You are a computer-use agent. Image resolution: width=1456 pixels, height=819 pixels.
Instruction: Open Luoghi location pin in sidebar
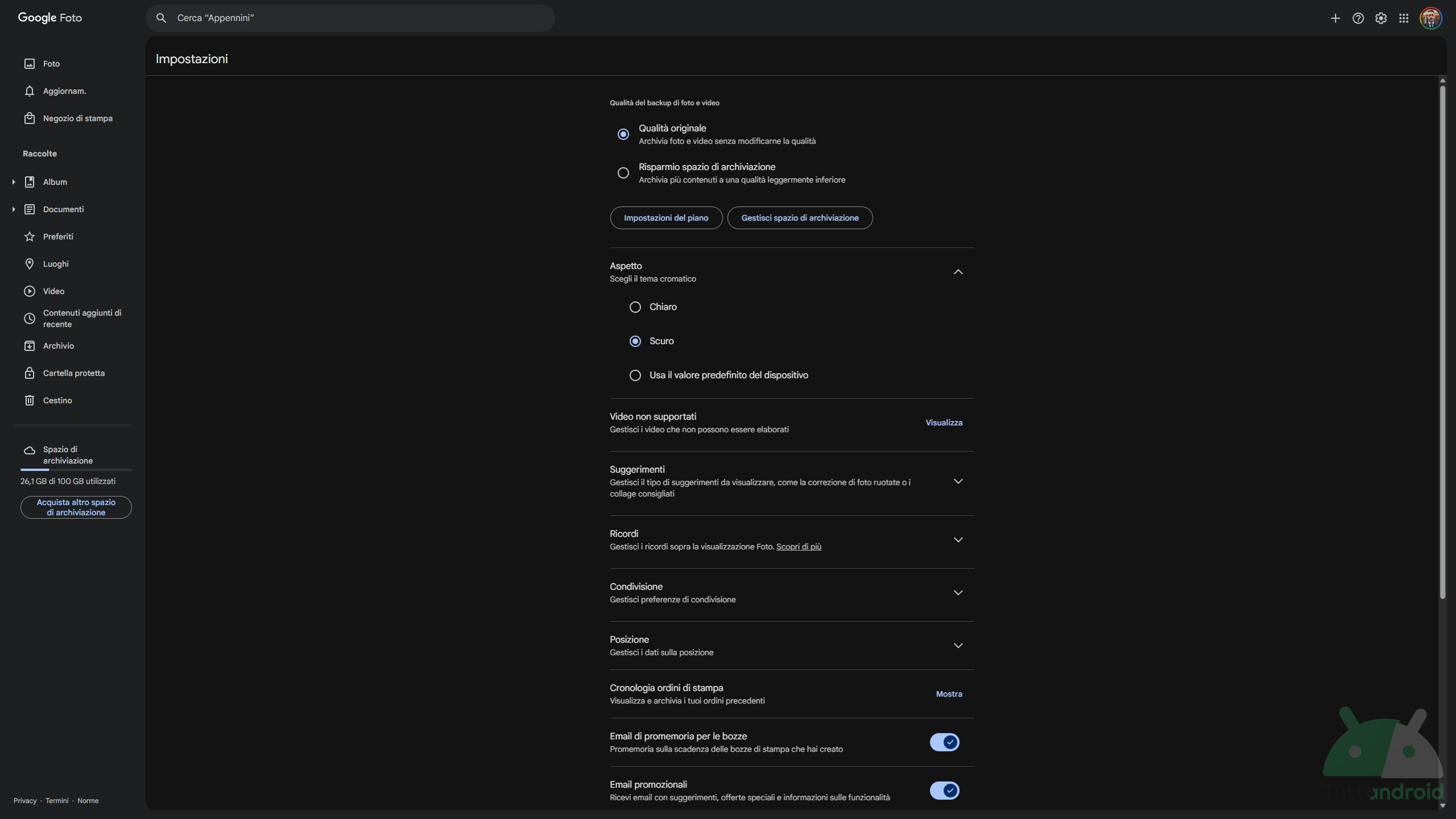click(x=30, y=264)
